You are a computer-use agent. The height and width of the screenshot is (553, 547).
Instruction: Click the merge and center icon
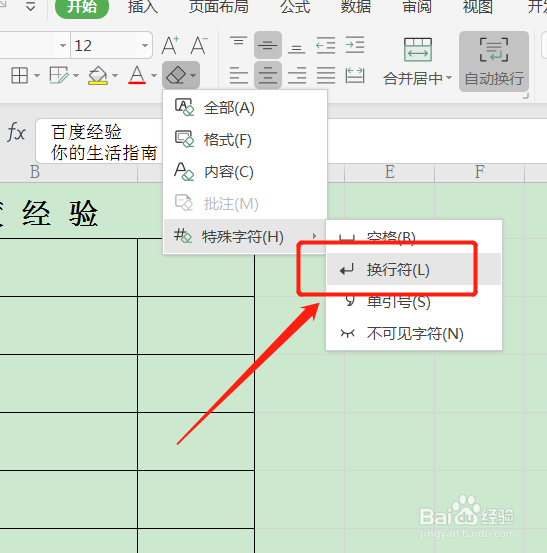(418, 49)
